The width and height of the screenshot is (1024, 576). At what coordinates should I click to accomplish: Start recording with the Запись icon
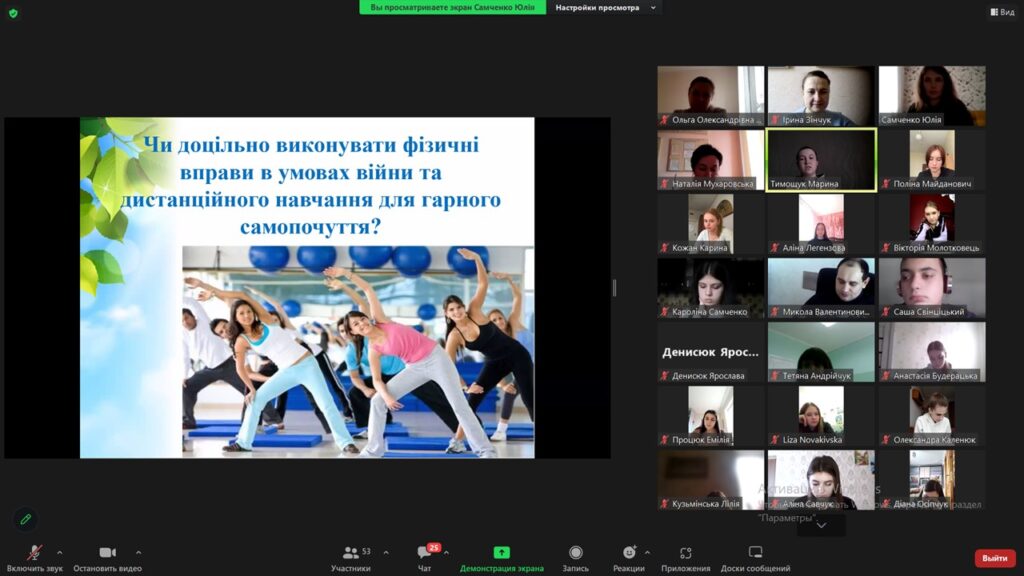click(575, 553)
